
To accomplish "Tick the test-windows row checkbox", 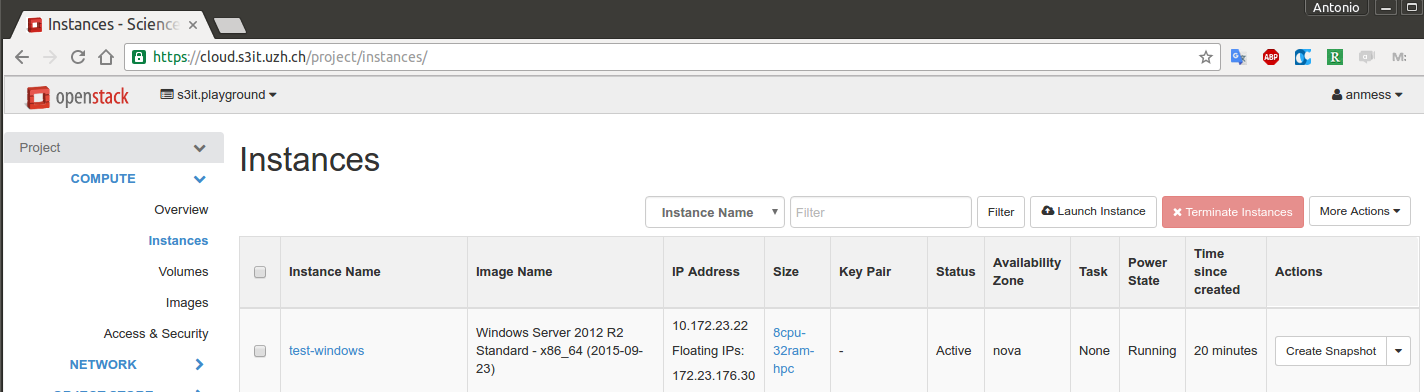I will 260,351.
